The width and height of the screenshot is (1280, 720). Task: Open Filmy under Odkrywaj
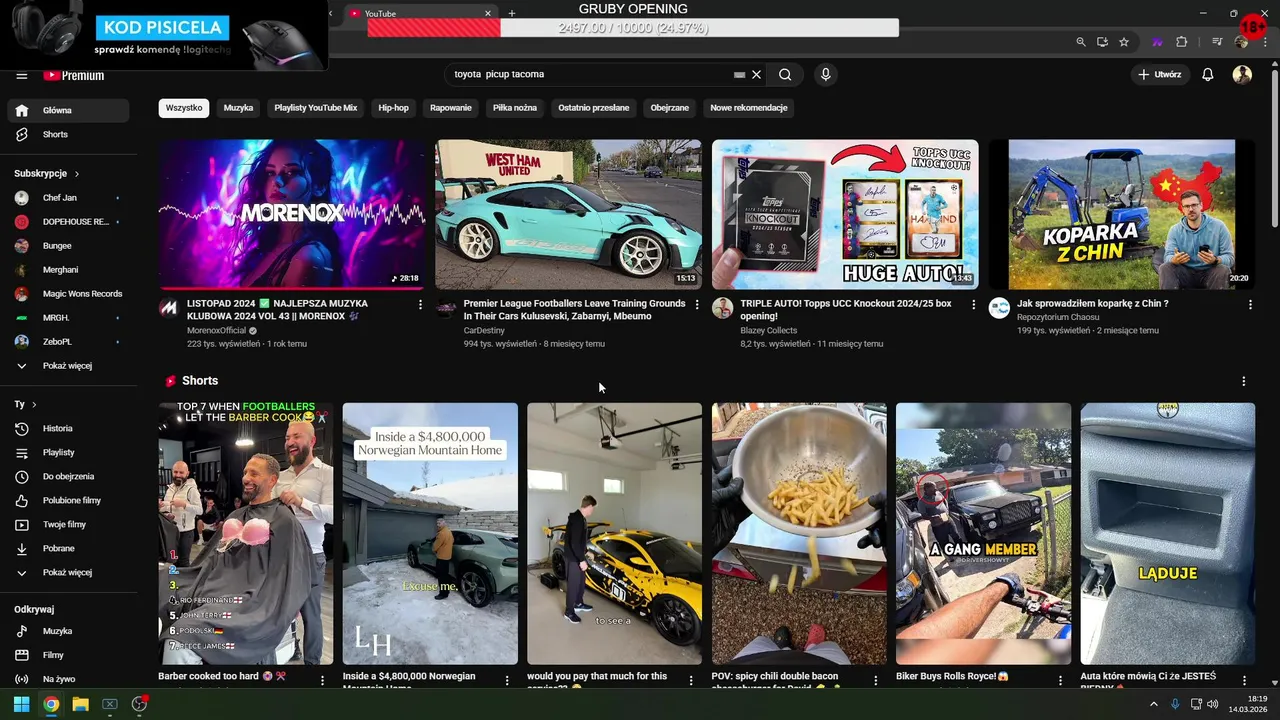pyautogui.click(x=68, y=655)
